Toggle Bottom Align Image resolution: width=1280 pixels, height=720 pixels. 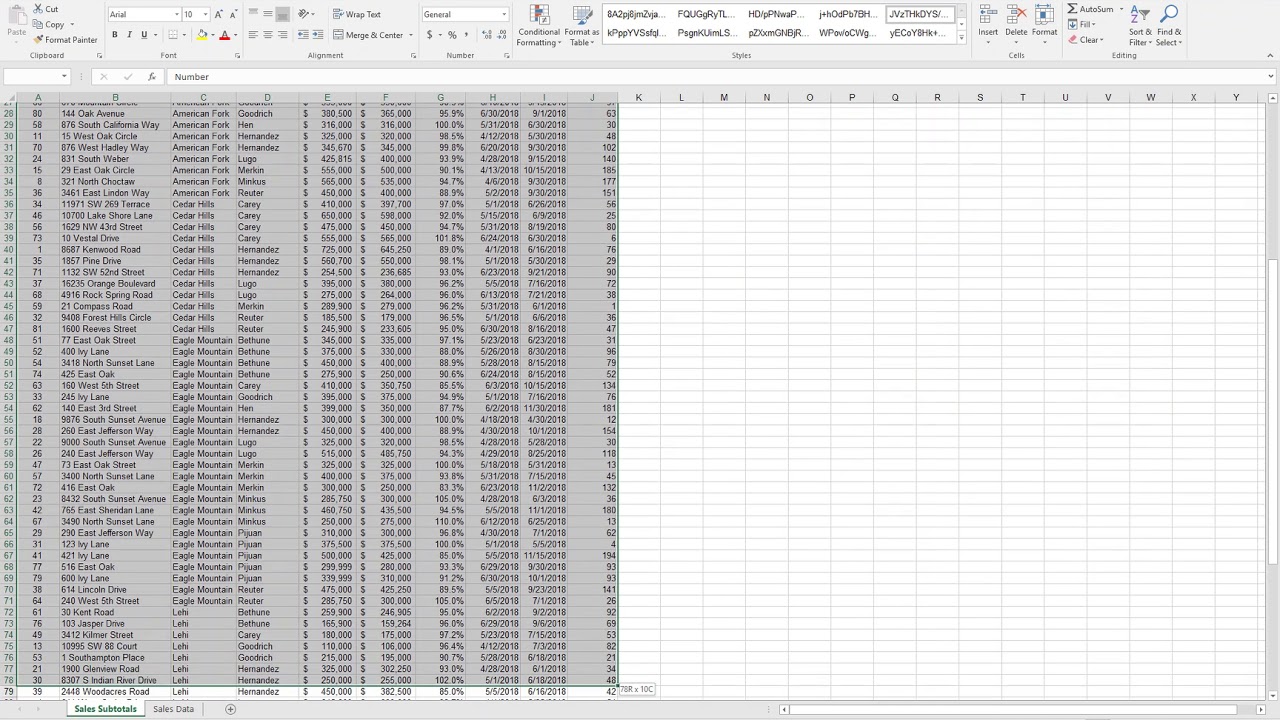[282, 14]
